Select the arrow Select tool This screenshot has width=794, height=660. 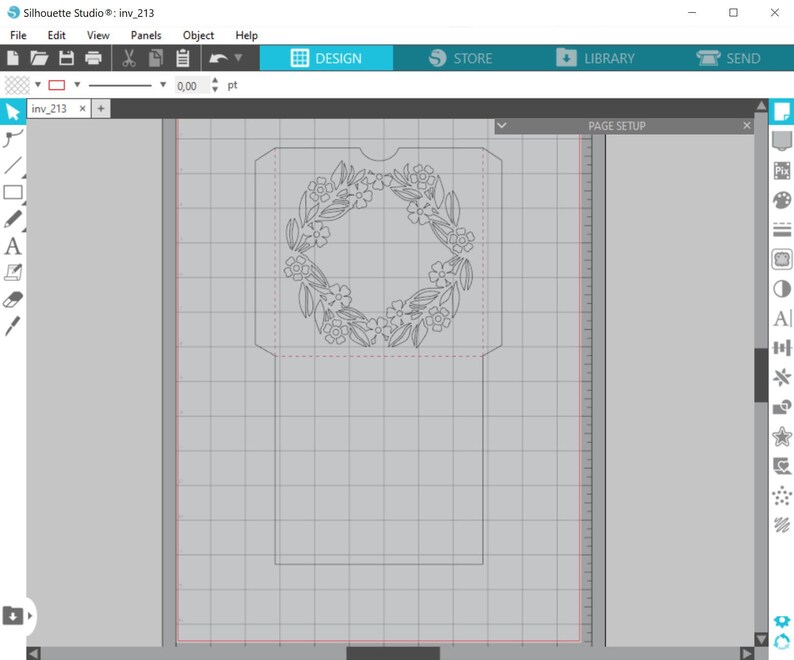point(13,111)
